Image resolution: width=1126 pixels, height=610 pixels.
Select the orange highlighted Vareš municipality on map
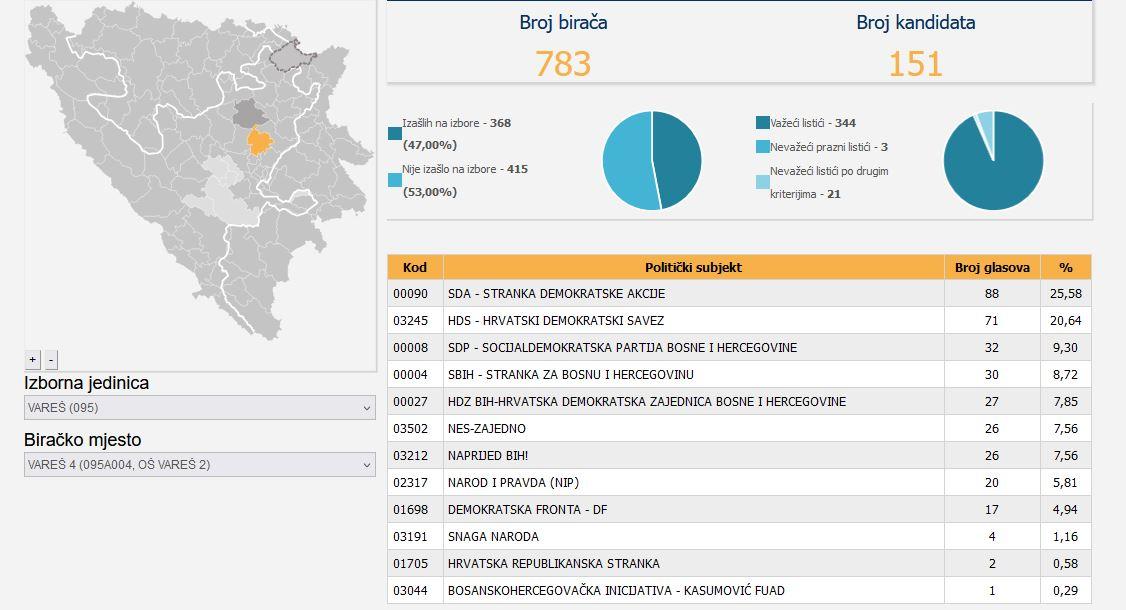click(x=259, y=141)
